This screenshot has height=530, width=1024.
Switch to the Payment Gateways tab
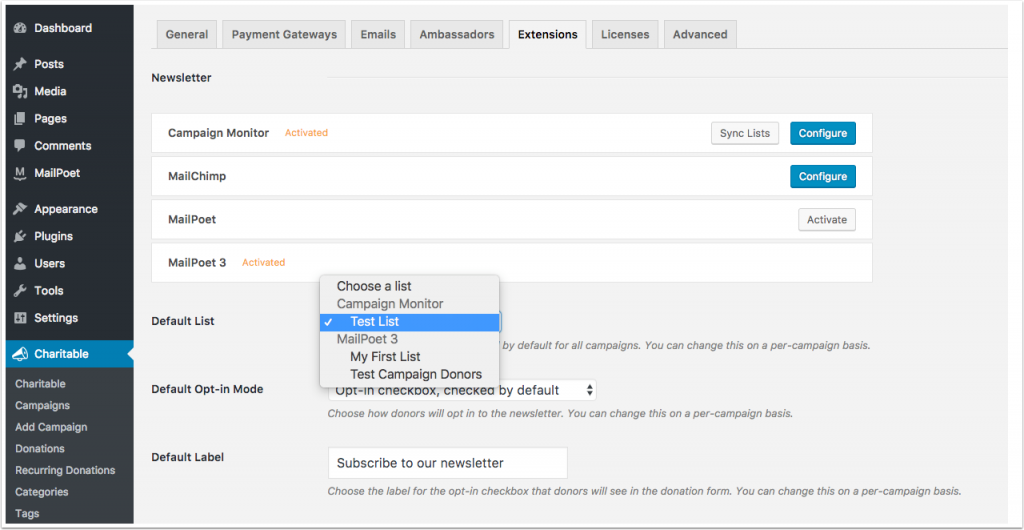284,35
